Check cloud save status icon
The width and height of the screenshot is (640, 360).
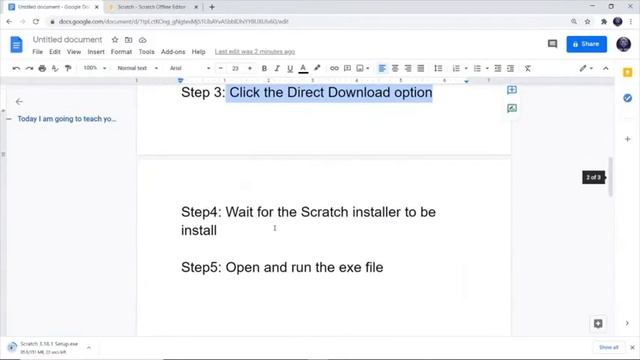(142, 40)
